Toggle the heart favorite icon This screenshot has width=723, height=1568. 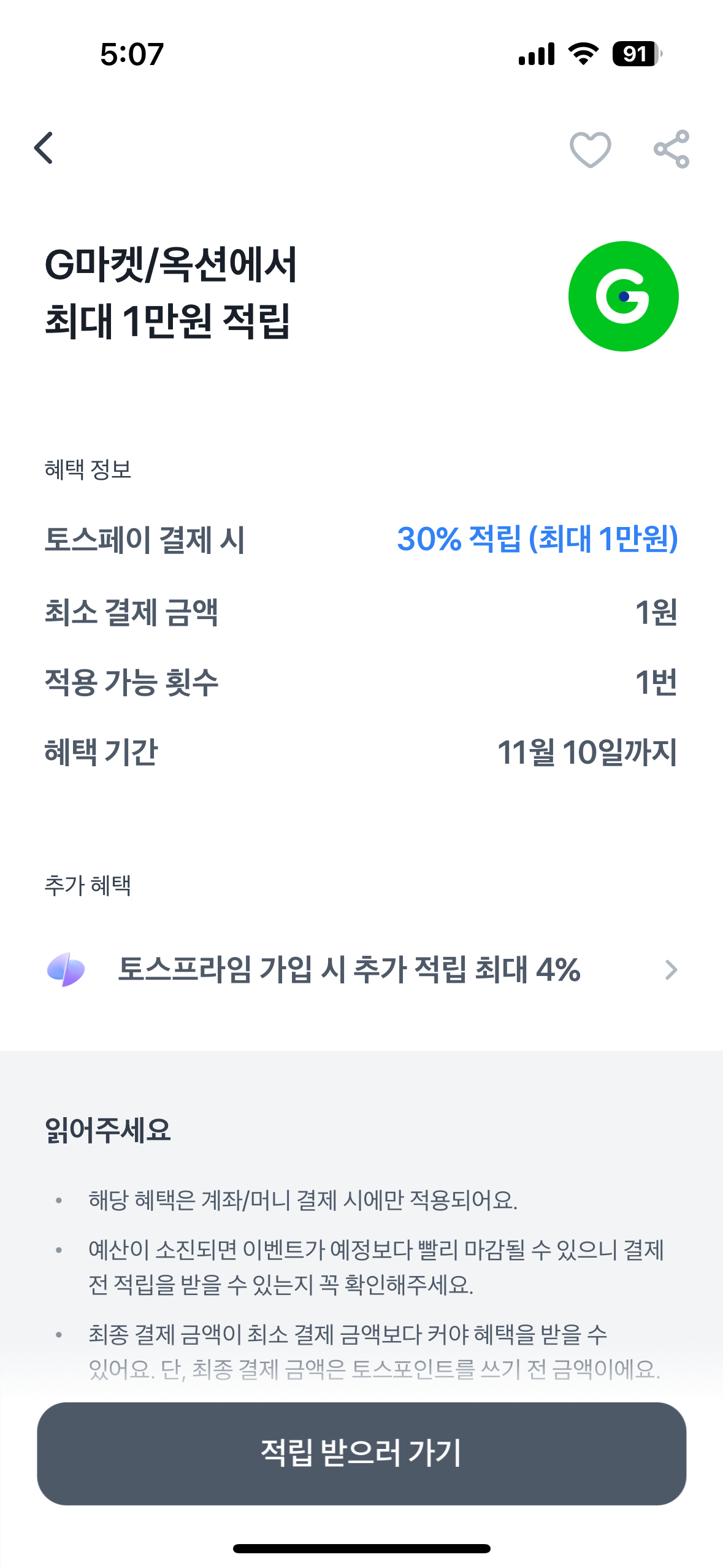590,149
